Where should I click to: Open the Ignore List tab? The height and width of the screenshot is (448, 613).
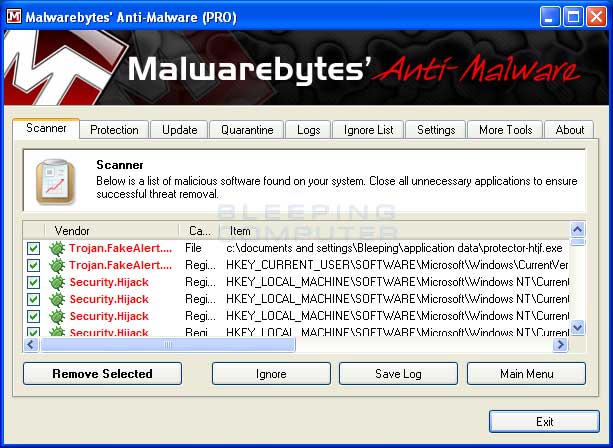(x=368, y=130)
